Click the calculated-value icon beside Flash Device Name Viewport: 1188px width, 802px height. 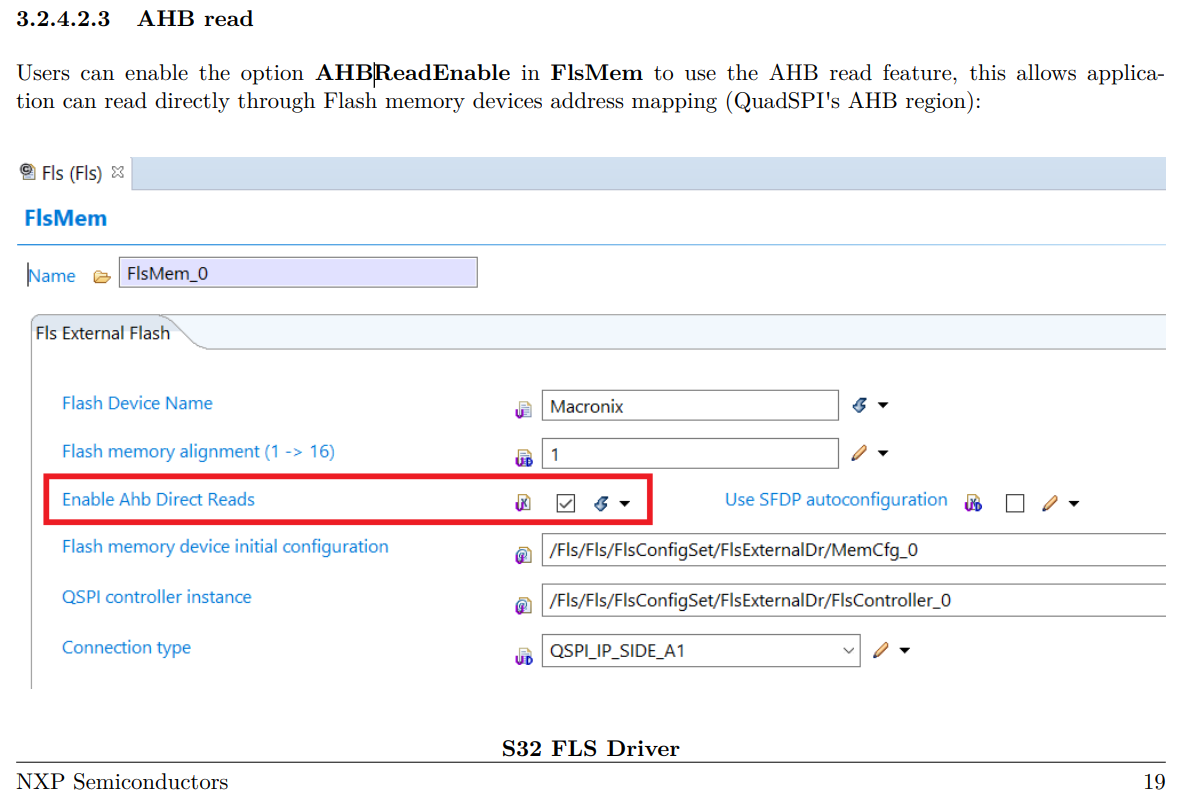(860, 404)
